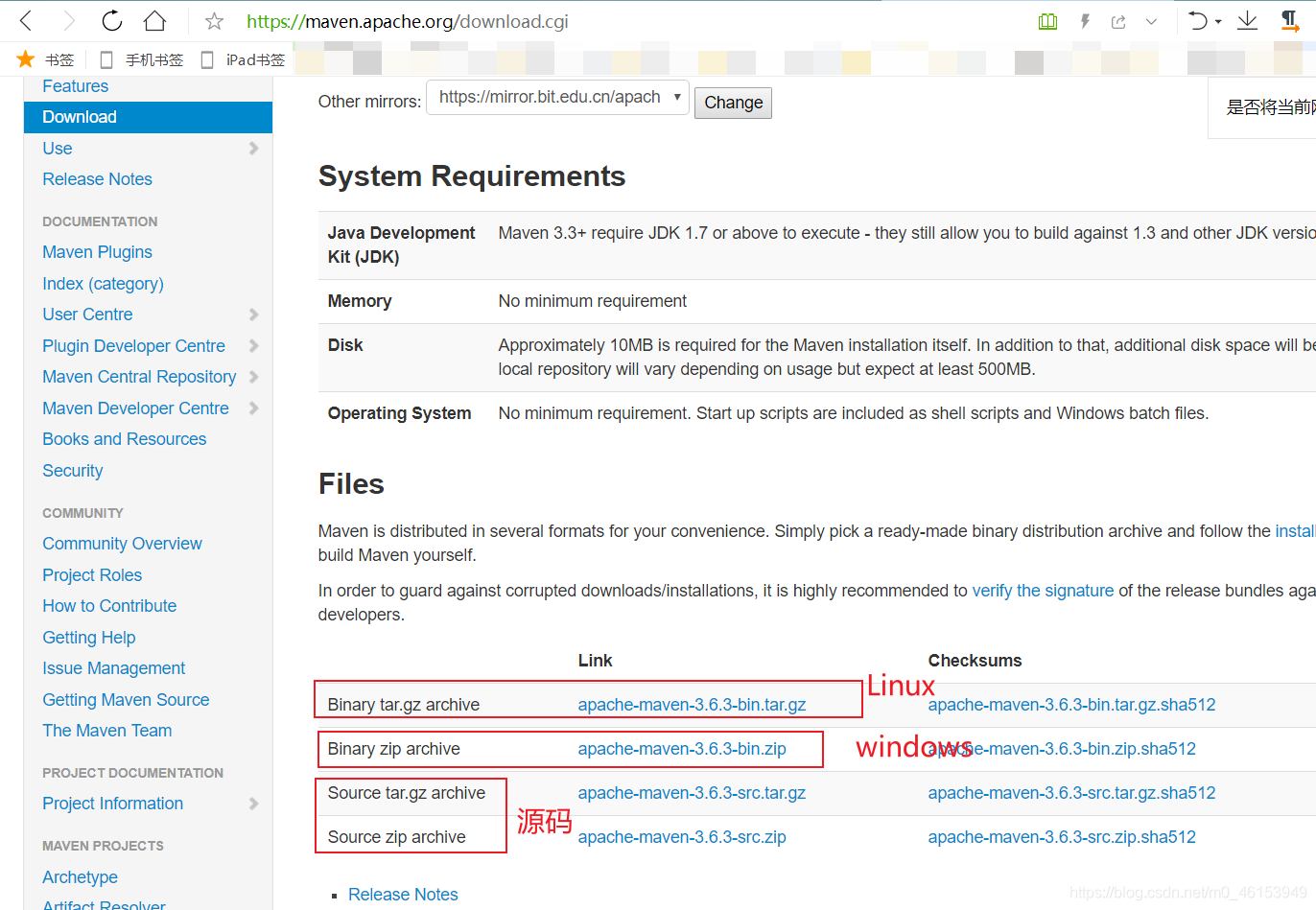
Task: Open Project Roles link
Action: coord(92,575)
